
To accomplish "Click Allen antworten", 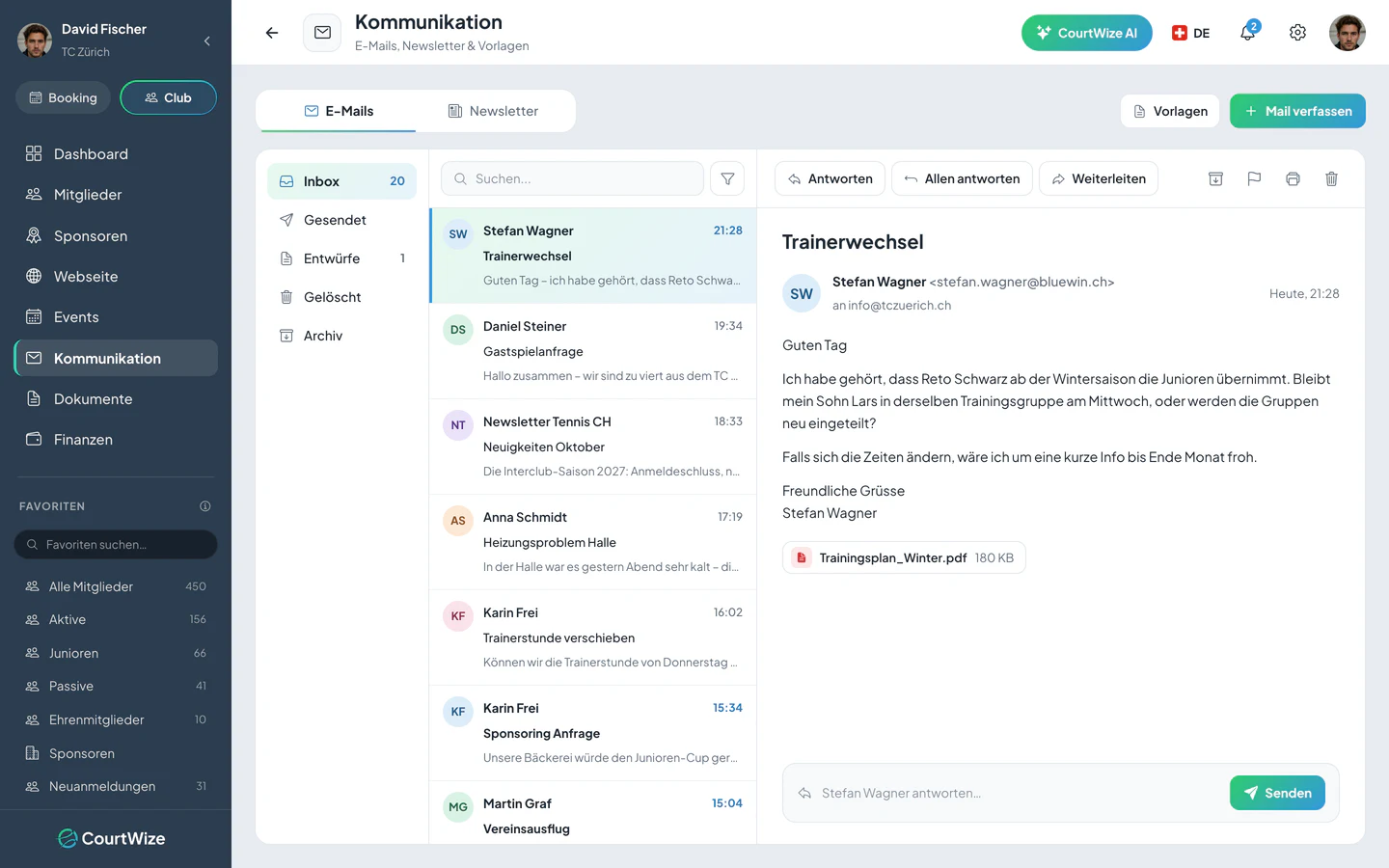I will 962,178.
